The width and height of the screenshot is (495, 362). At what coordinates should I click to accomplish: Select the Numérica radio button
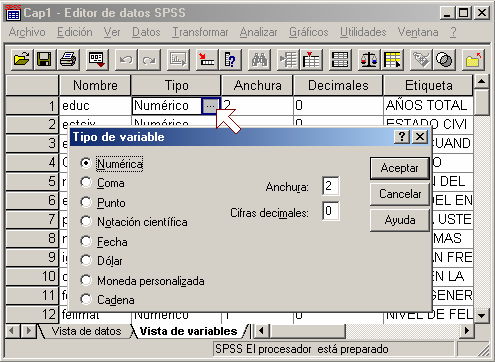86,163
